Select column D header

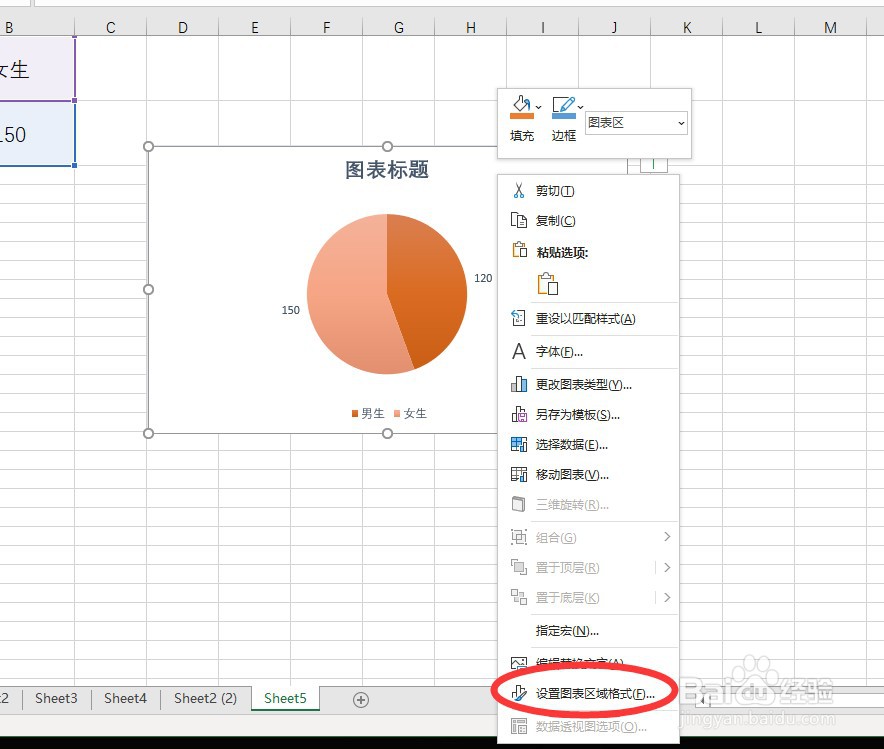pyautogui.click(x=183, y=27)
